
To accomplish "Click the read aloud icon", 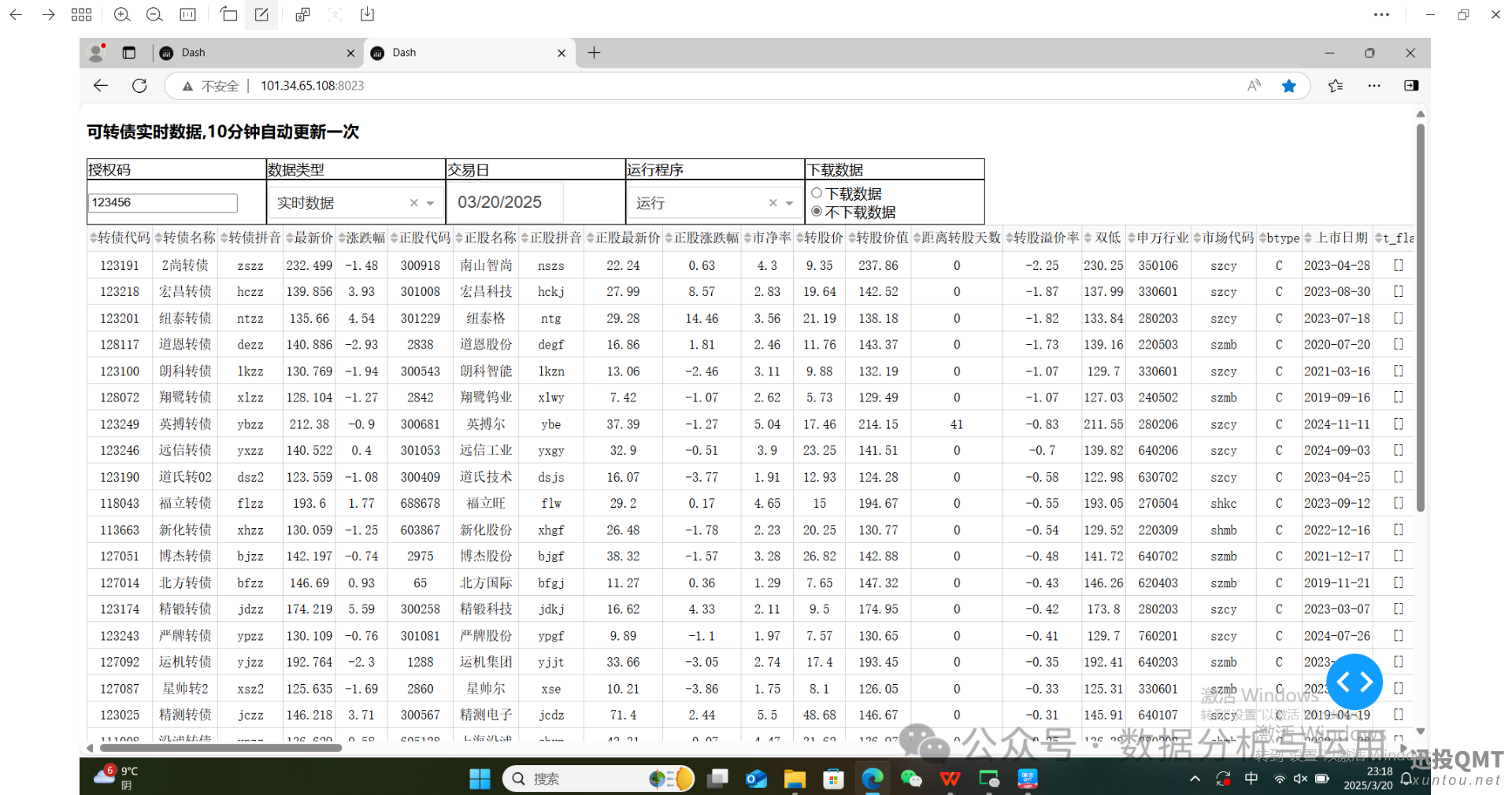I will pos(1254,86).
